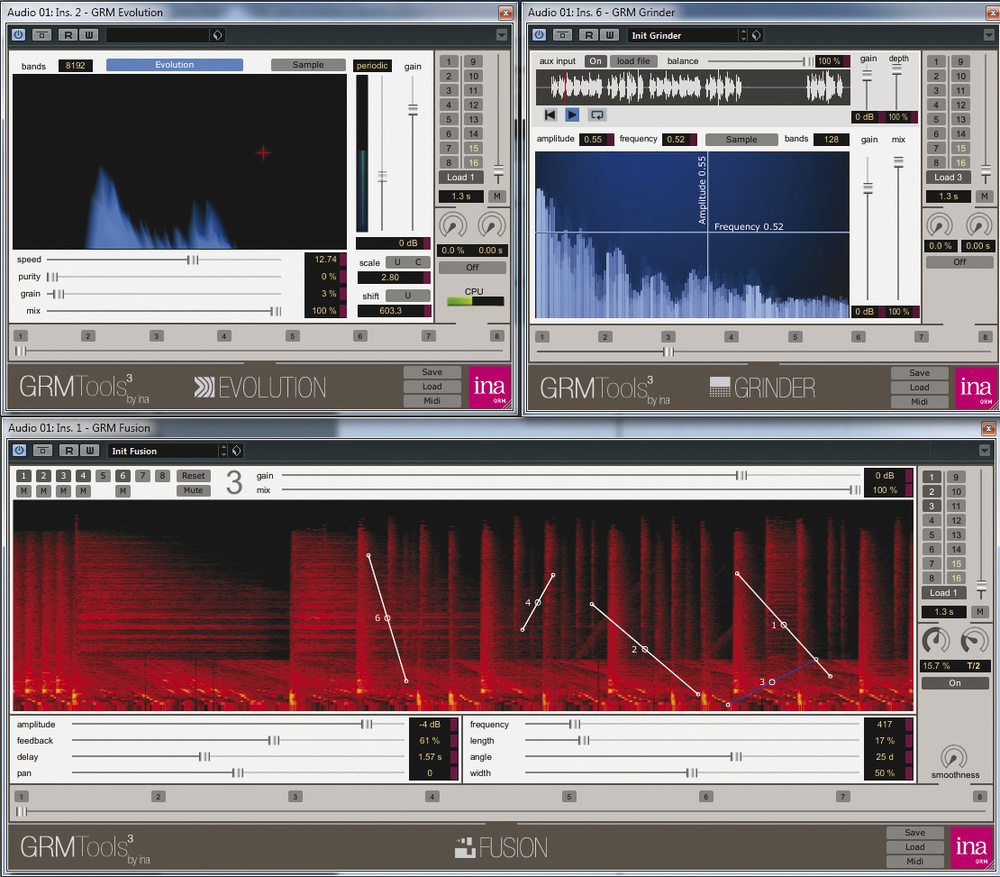The width and height of the screenshot is (1000, 877).
Task: Click the bypass icon in GRM Evolution toolbar
Action: pyautogui.click(x=41, y=35)
